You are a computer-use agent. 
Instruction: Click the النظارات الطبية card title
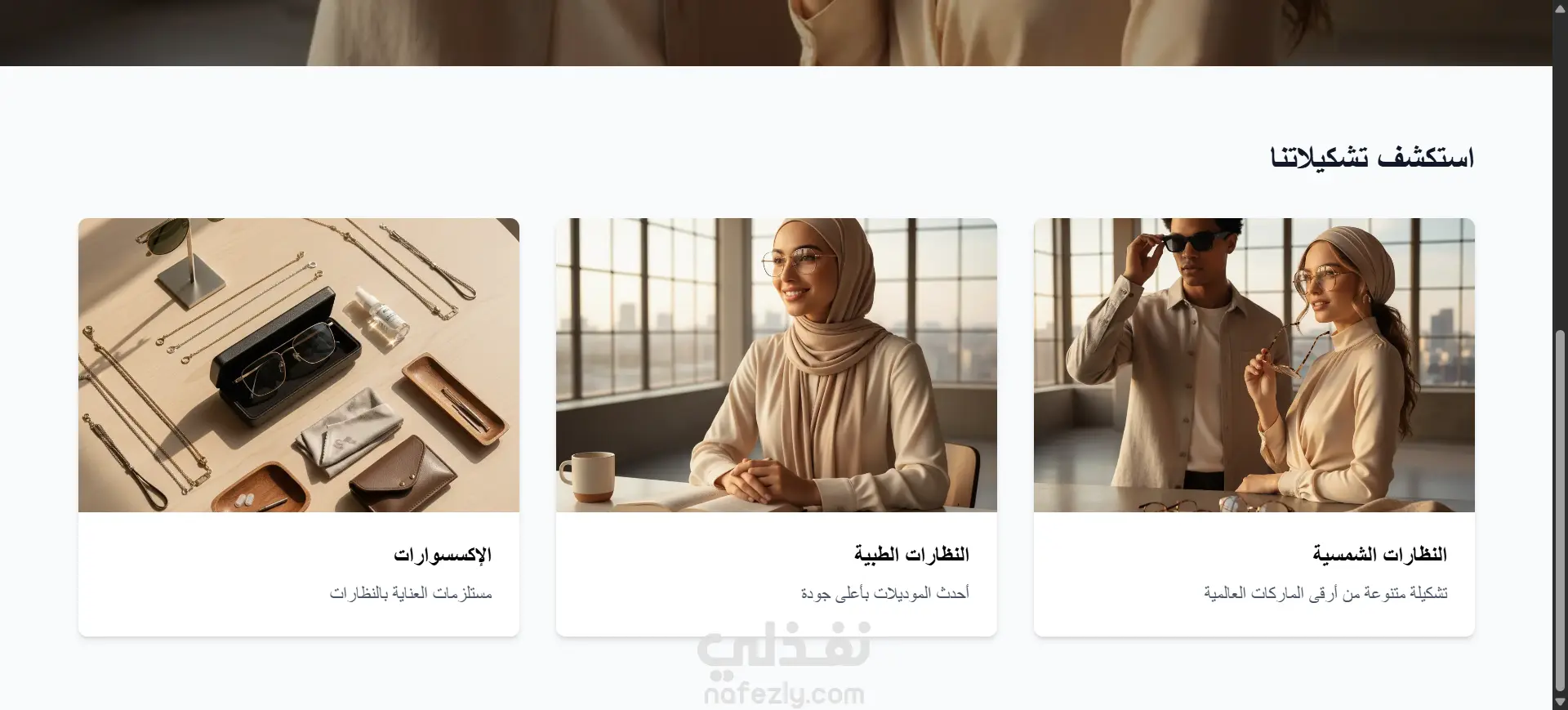point(911,555)
